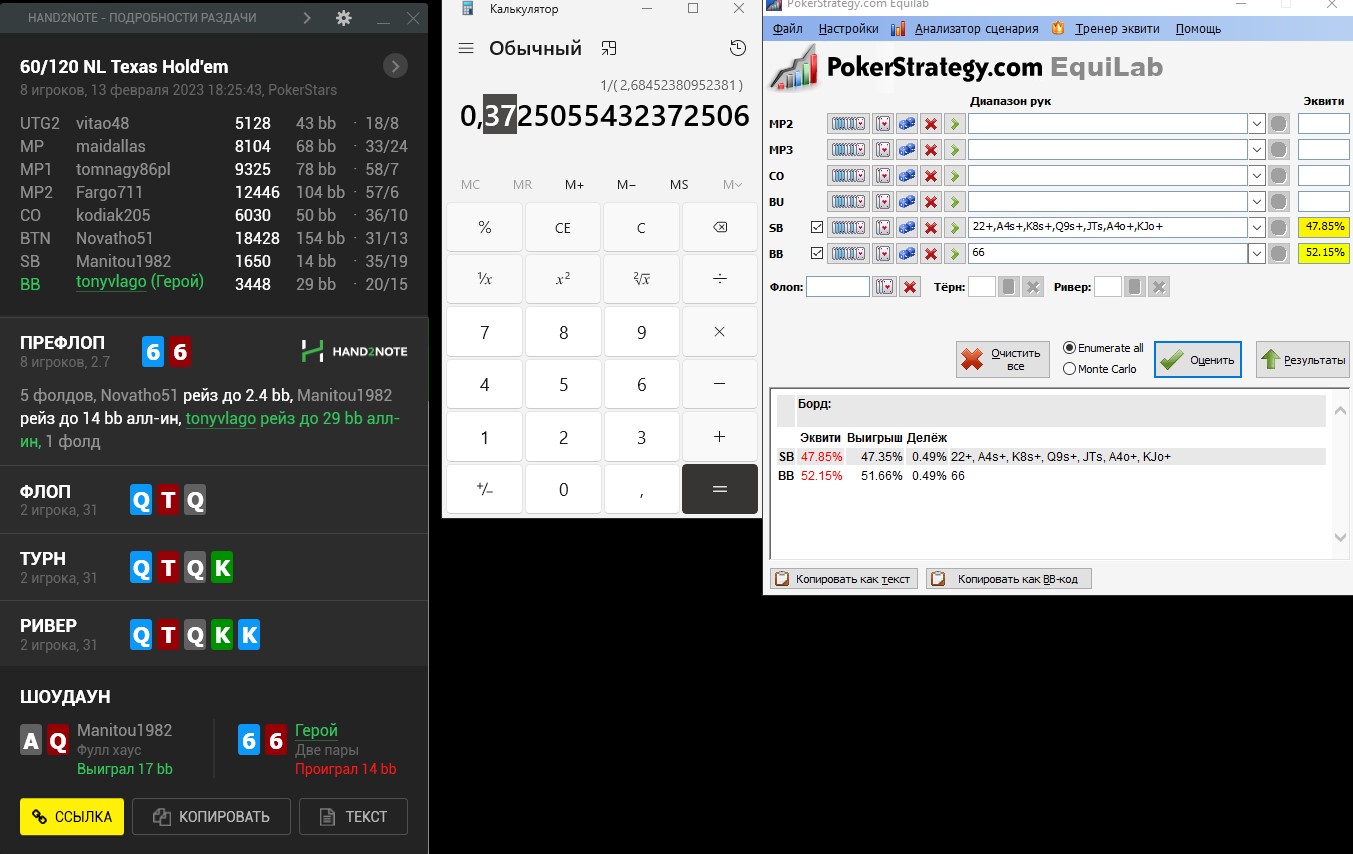Clear the flop cards with the red X
The width and height of the screenshot is (1353, 854).
(910, 287)
